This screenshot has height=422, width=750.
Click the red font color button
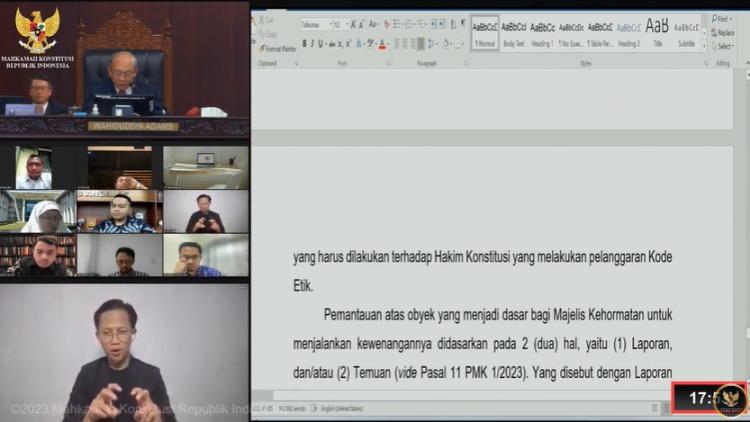pyautogui.click(x=382, y=44)
